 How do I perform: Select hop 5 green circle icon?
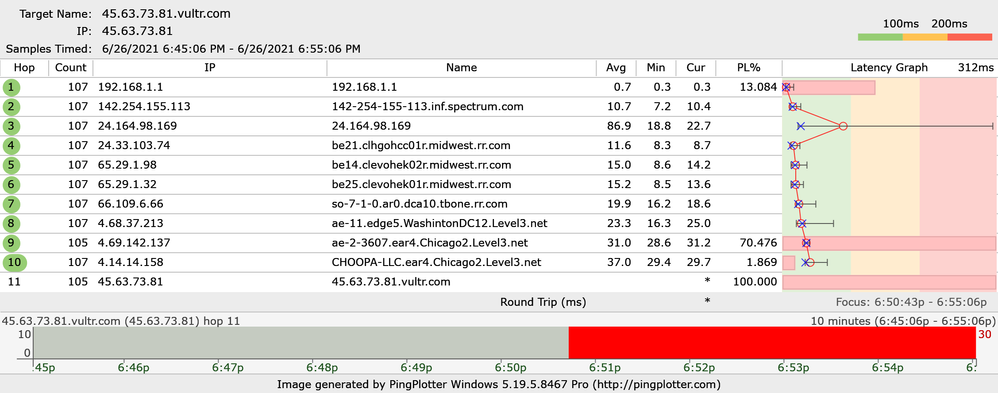point(11,165)
